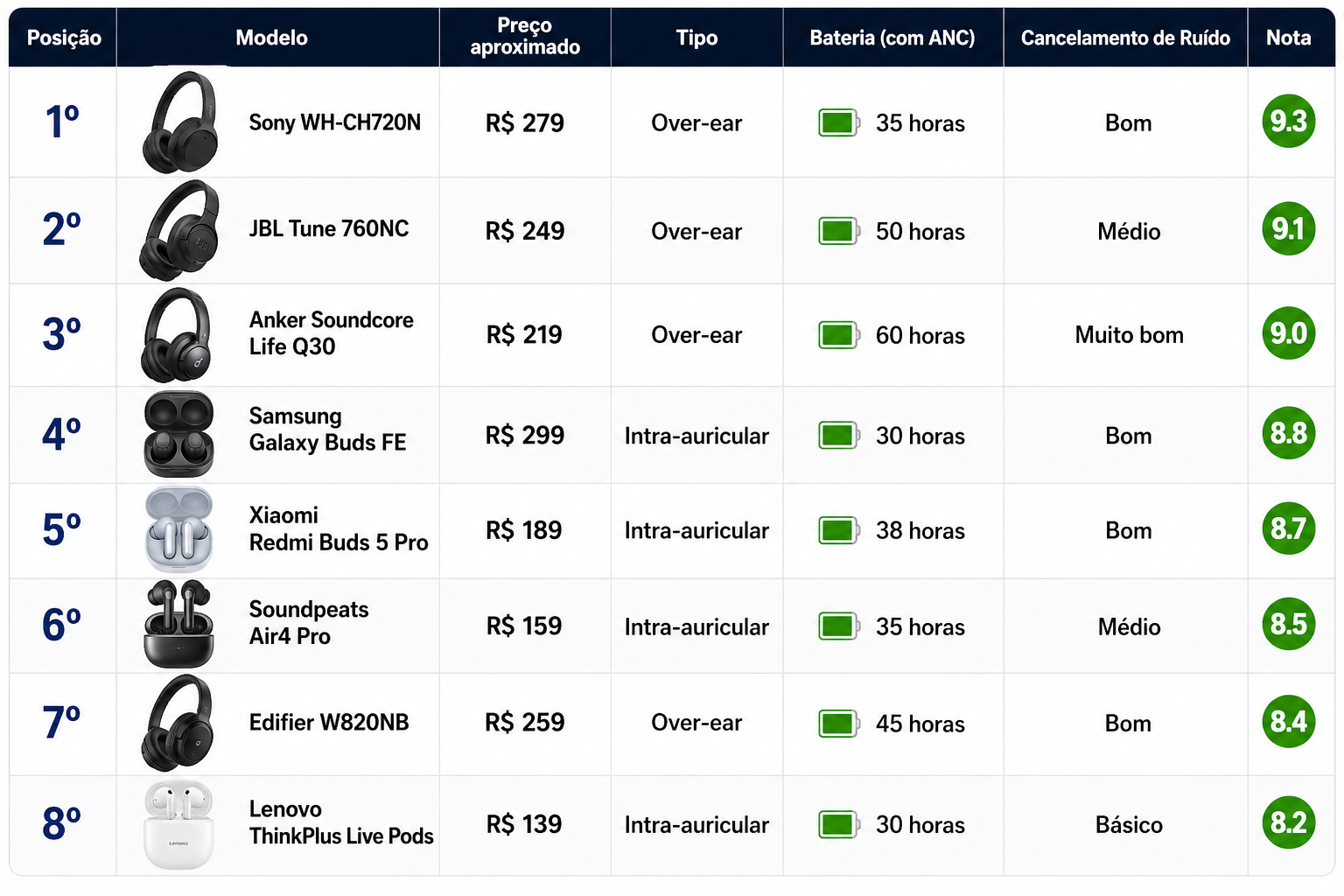This screenshot has height=896, width=1344.
Task: Click the battery icon in the Sony WH-CH720N row
Action: pos(839,123)
